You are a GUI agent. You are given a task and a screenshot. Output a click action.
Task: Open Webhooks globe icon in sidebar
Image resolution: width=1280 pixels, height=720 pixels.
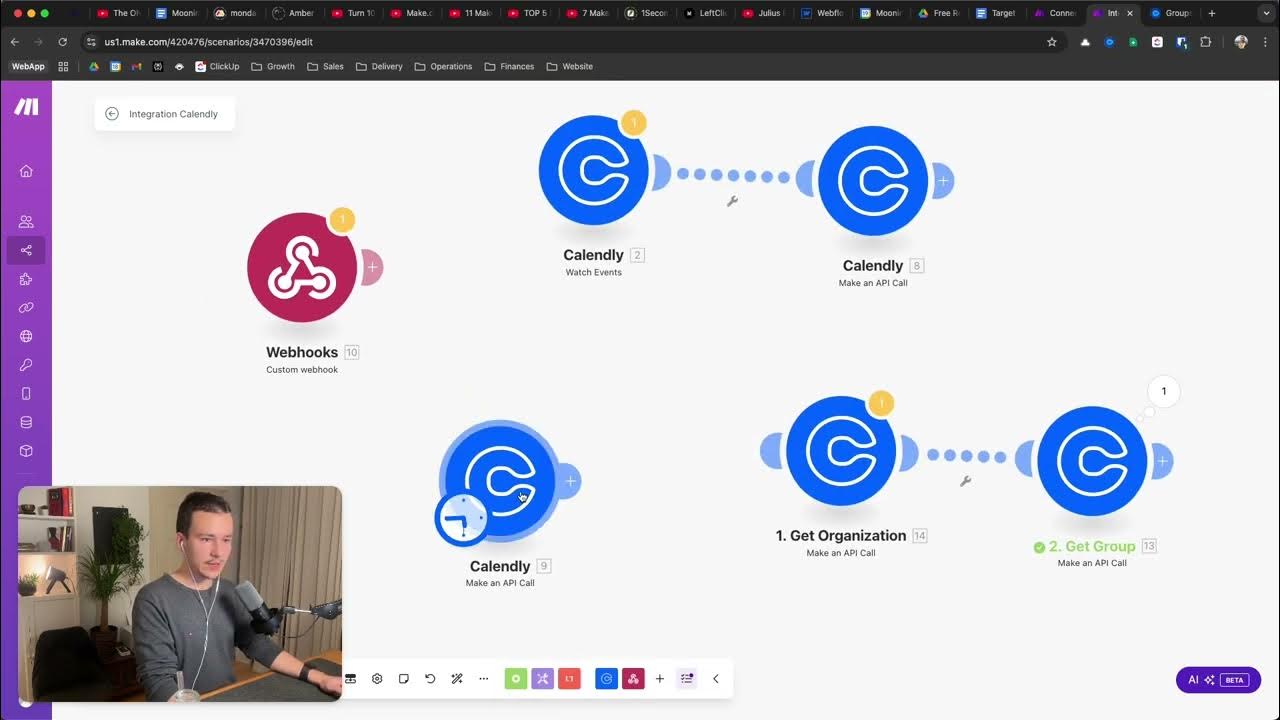point(26,336)
